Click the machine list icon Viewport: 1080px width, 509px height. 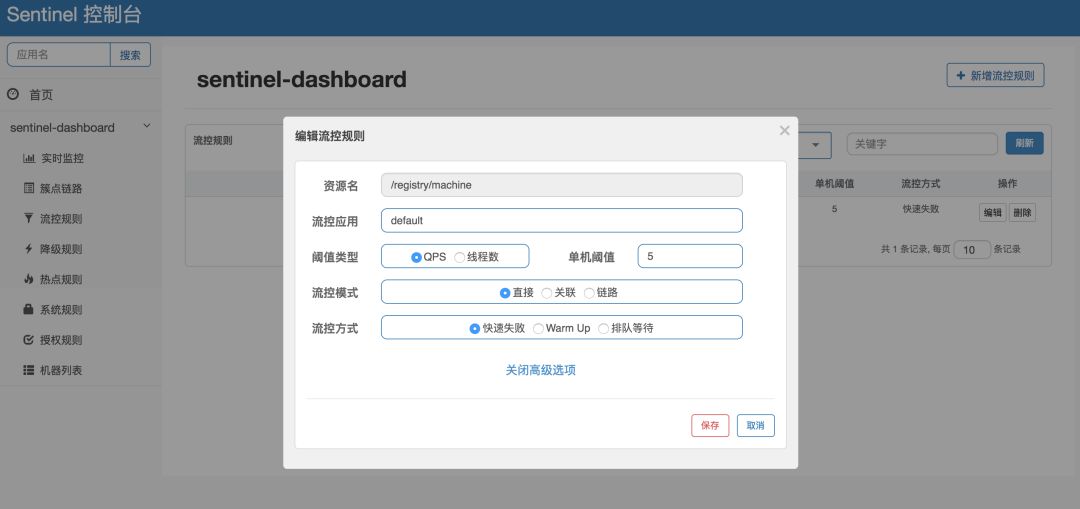coord(29,370)
